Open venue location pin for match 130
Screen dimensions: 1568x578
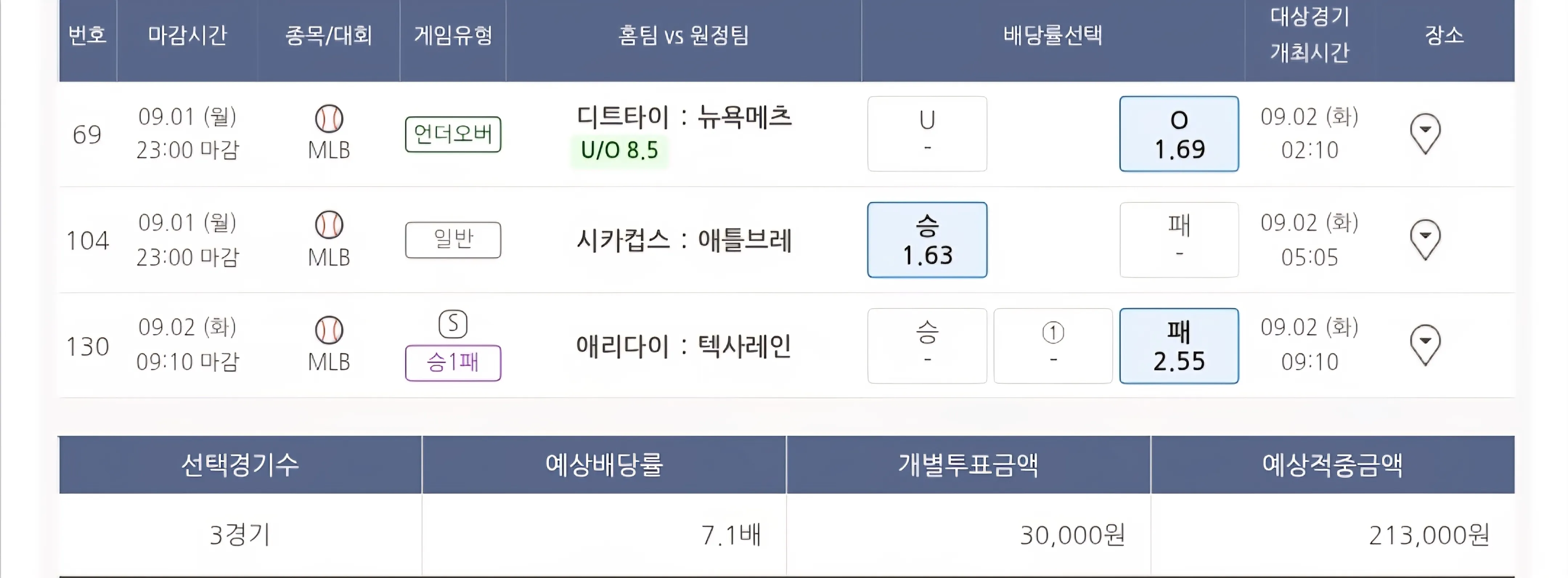click(1425, 345)
